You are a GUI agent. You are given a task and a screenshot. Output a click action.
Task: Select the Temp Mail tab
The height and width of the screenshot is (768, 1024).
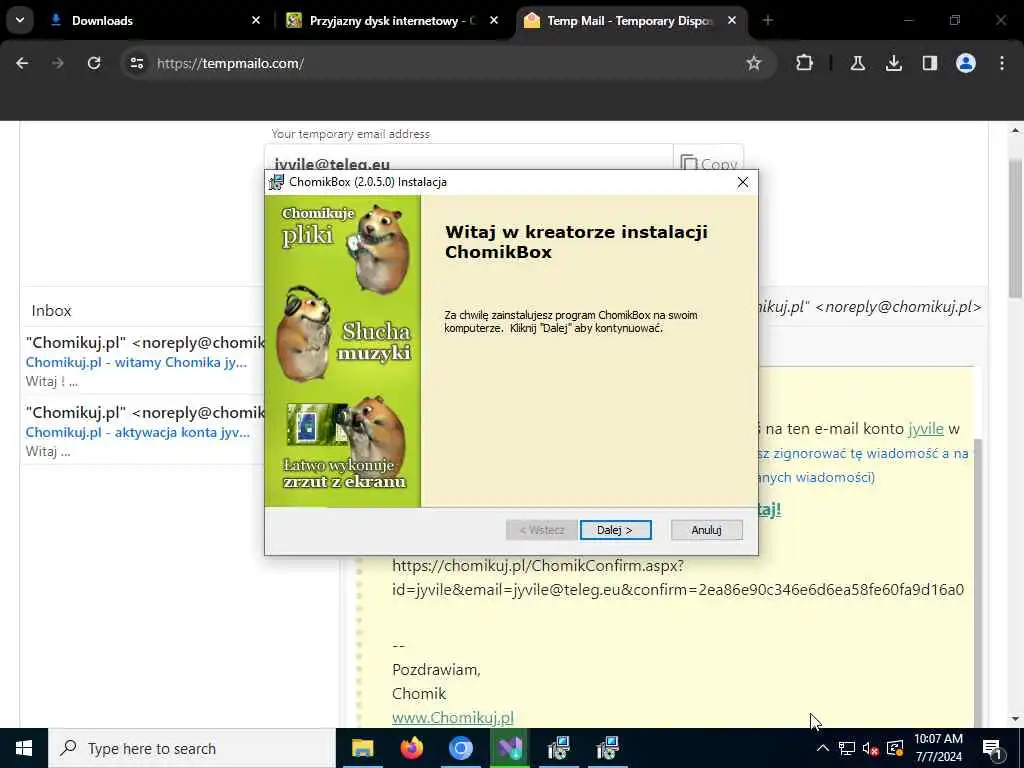[x=630, y=21]
